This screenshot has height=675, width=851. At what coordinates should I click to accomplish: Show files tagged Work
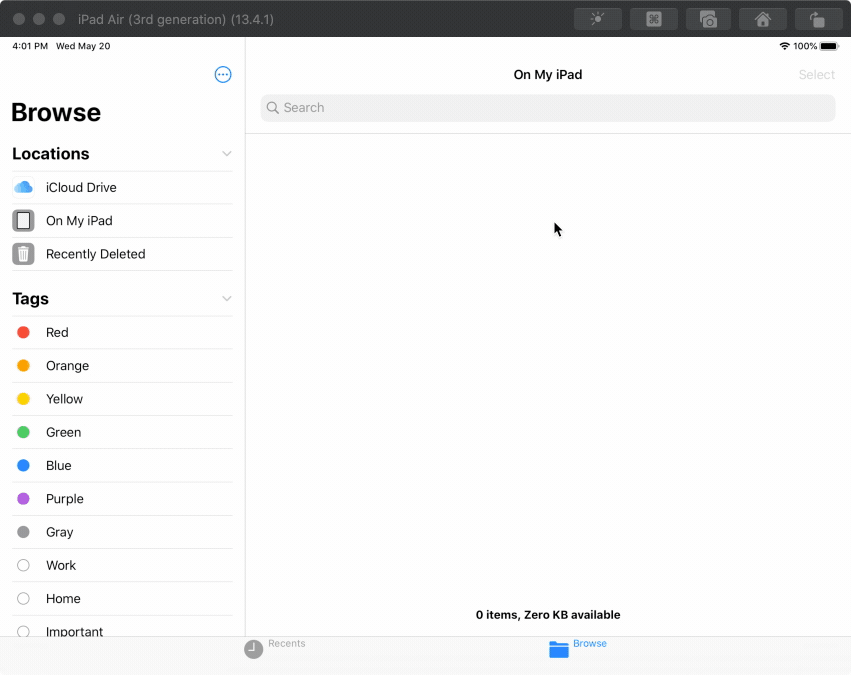pos(122,565)
